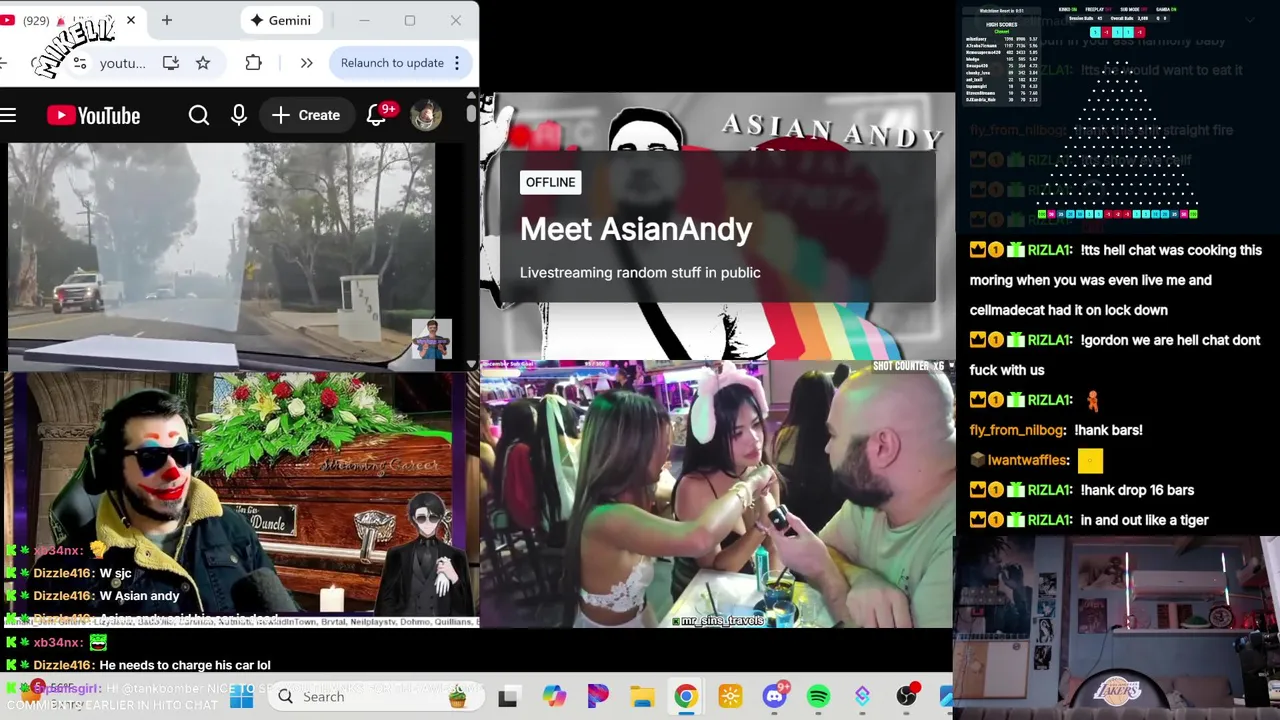This screenshot has width=1280, height=720.
Task: Click Iwantwaffles chat username
Action: click(1029, 460)
